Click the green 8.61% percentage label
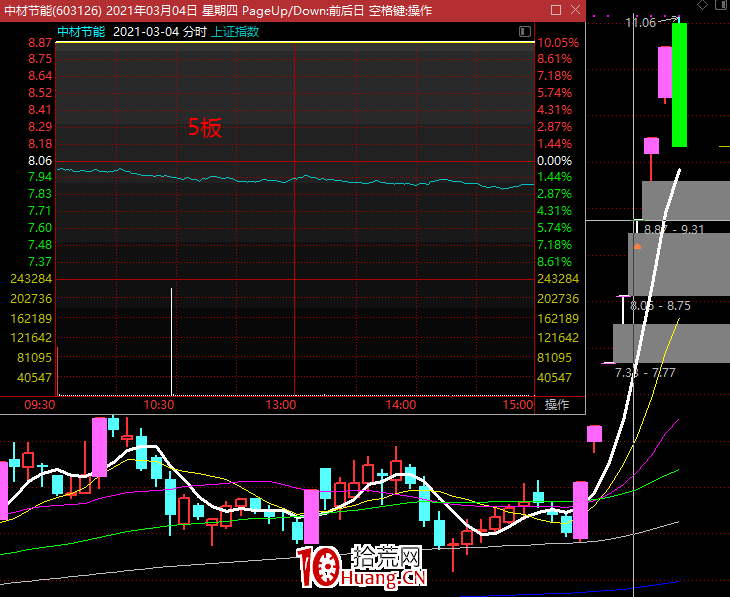Screen dimensions: 730x597 pyautogui.click(x=554, y=262)
